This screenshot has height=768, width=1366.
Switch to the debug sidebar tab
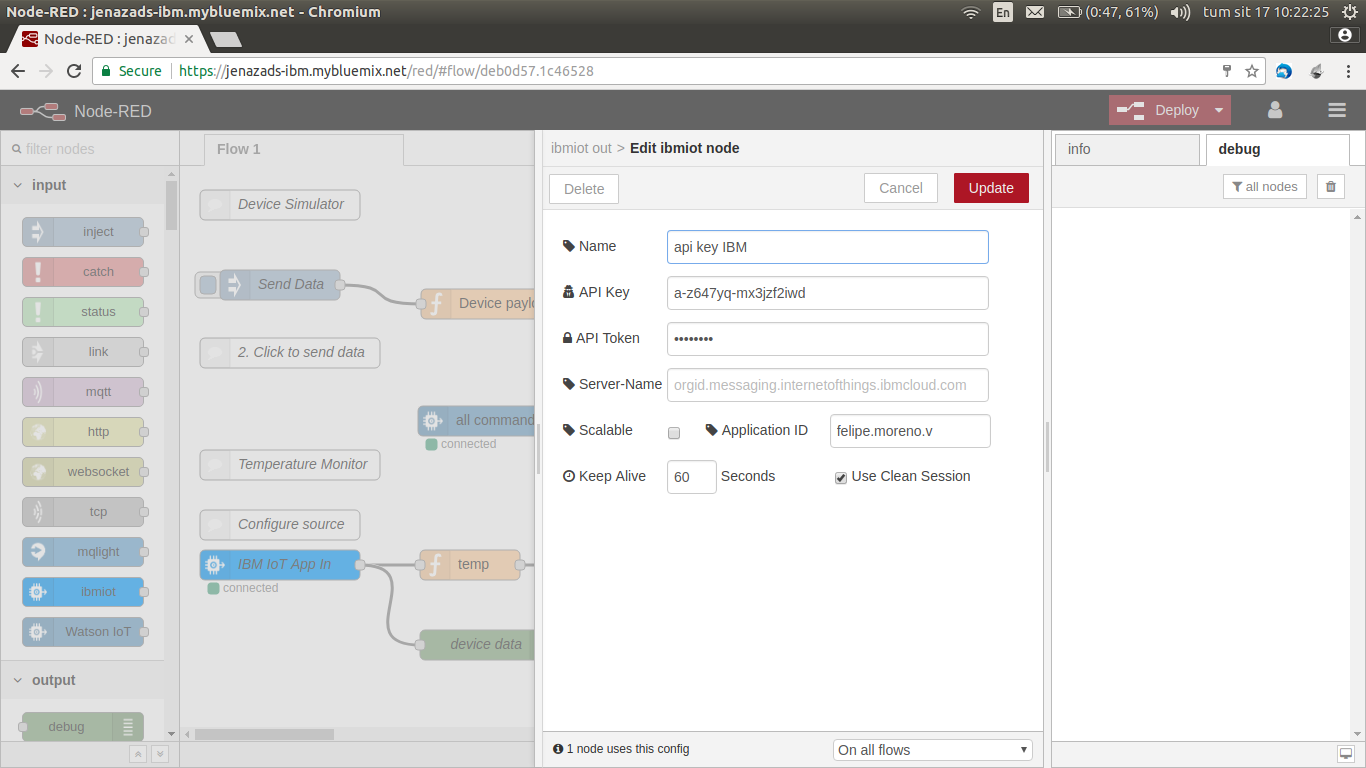(x=1278, y=149)
